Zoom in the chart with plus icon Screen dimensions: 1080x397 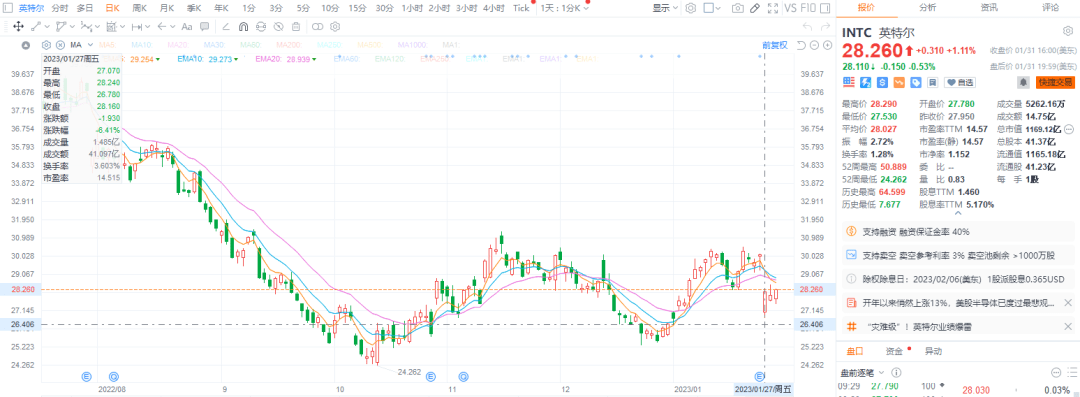tap(827, 45)
